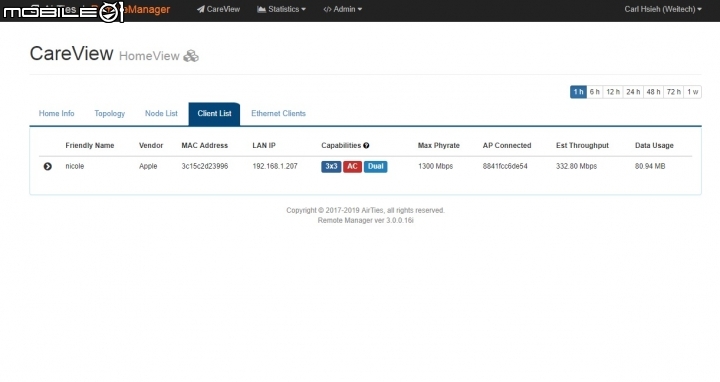Switch to the Client List tab
This screenshot has height=382, width=720.
pyautogui.click(x=214, y=113)
